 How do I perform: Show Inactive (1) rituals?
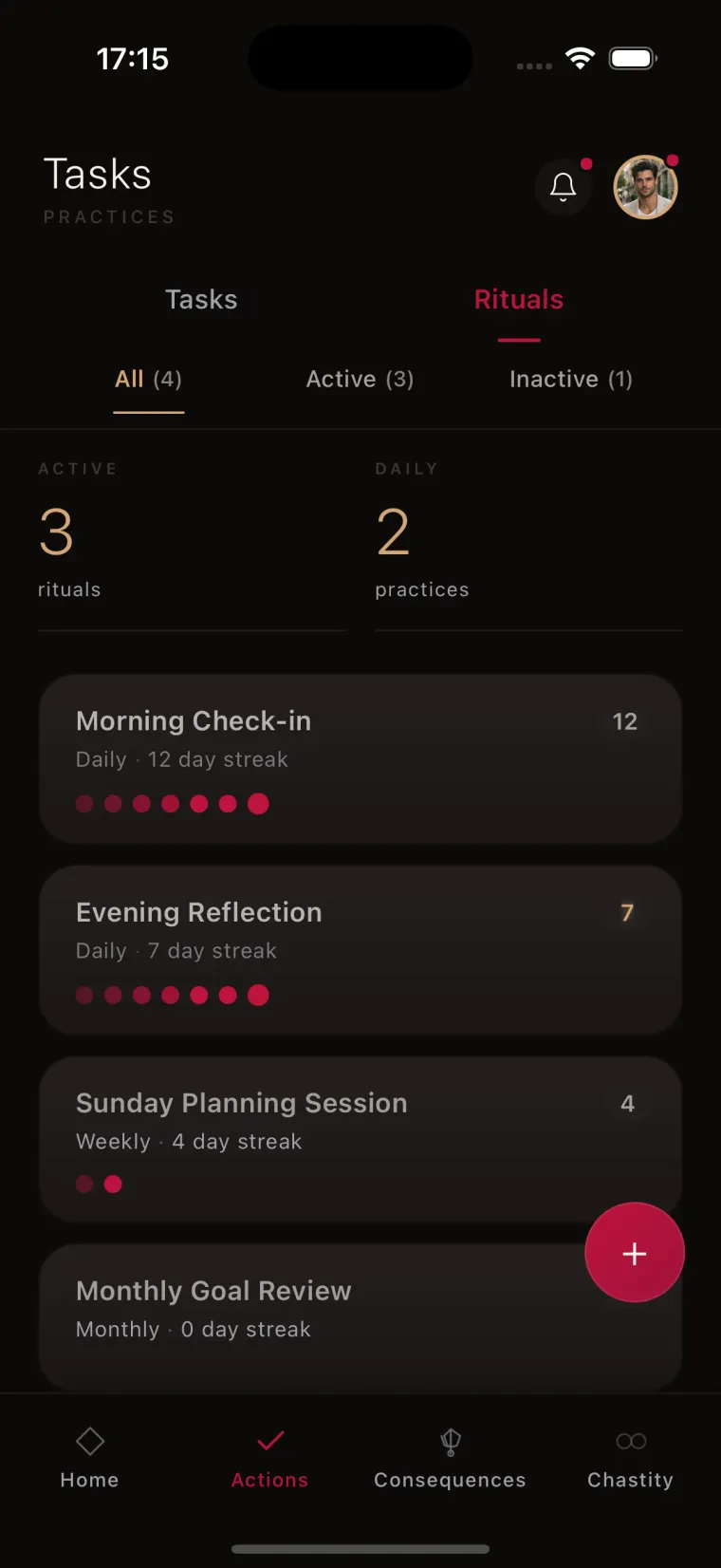pyautogui.click(x=570, y=380)
